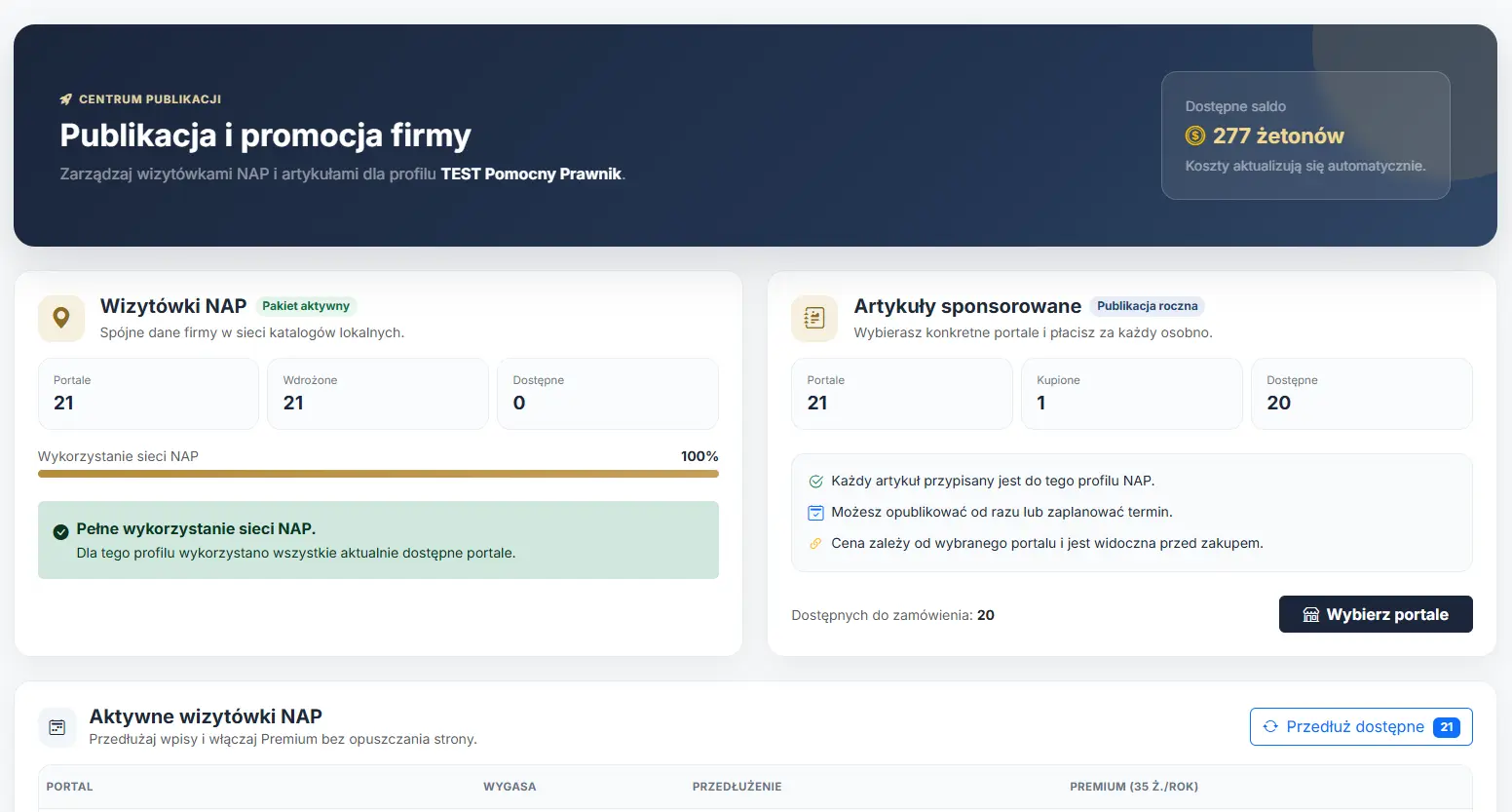The image size is (1512, 812).
Task: Click the WYGASA column header
Action: point(510,787)
